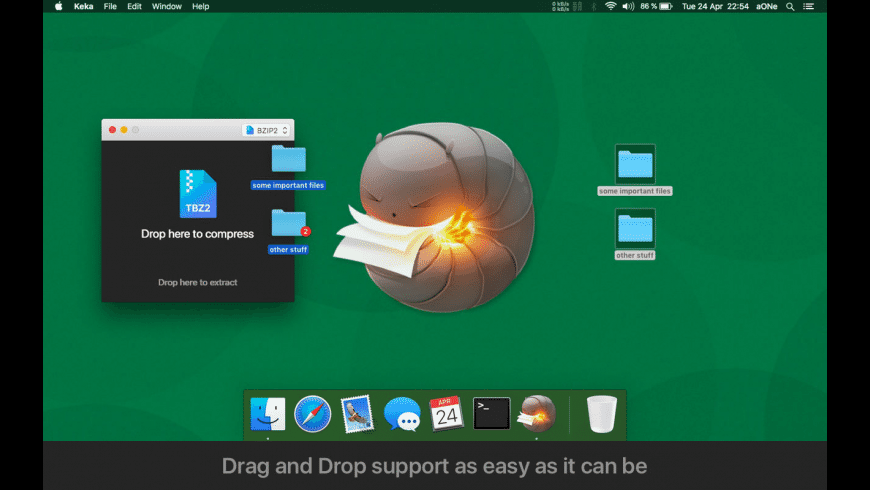Open Calendar showing April 24
Image resolution: width=870 pixels, height=490 pixels.
446,413
